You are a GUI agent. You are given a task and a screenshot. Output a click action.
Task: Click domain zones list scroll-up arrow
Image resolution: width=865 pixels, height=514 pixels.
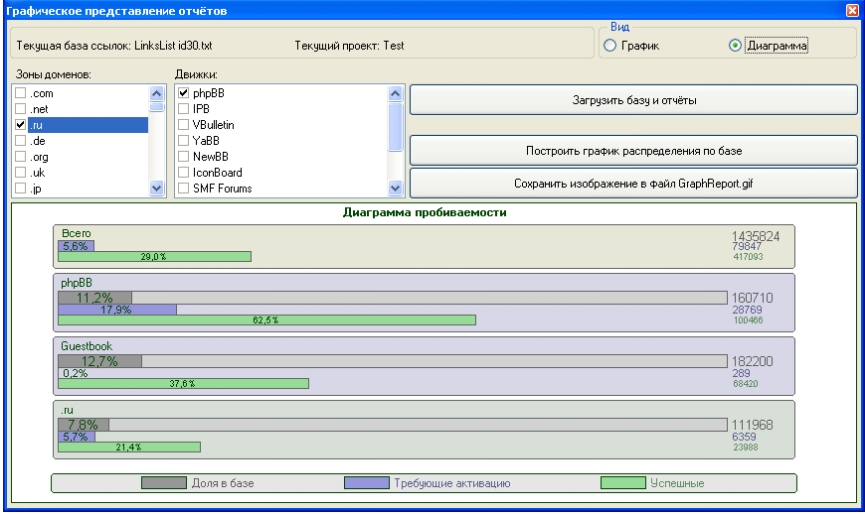(x=157, y=93)
